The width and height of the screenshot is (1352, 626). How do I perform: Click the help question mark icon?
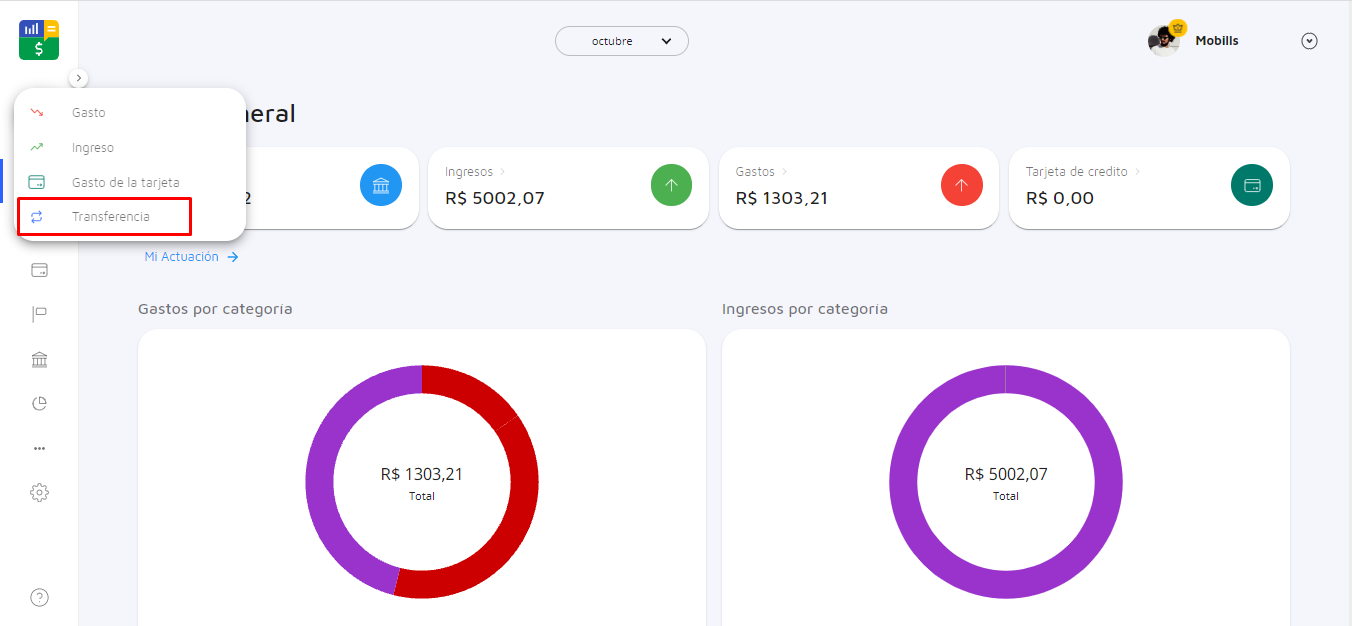coord(39,598)
